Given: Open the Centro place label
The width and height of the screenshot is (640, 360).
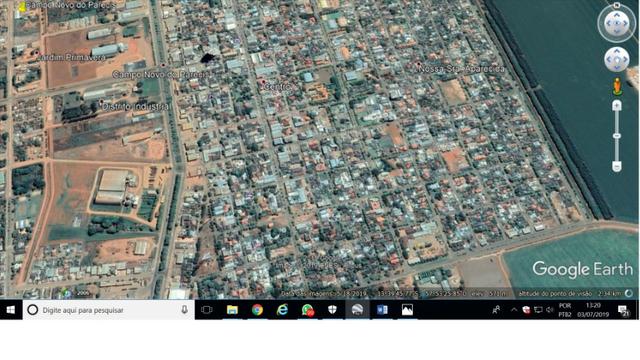Looking at the screenshot, I should [x=277, y=87].
